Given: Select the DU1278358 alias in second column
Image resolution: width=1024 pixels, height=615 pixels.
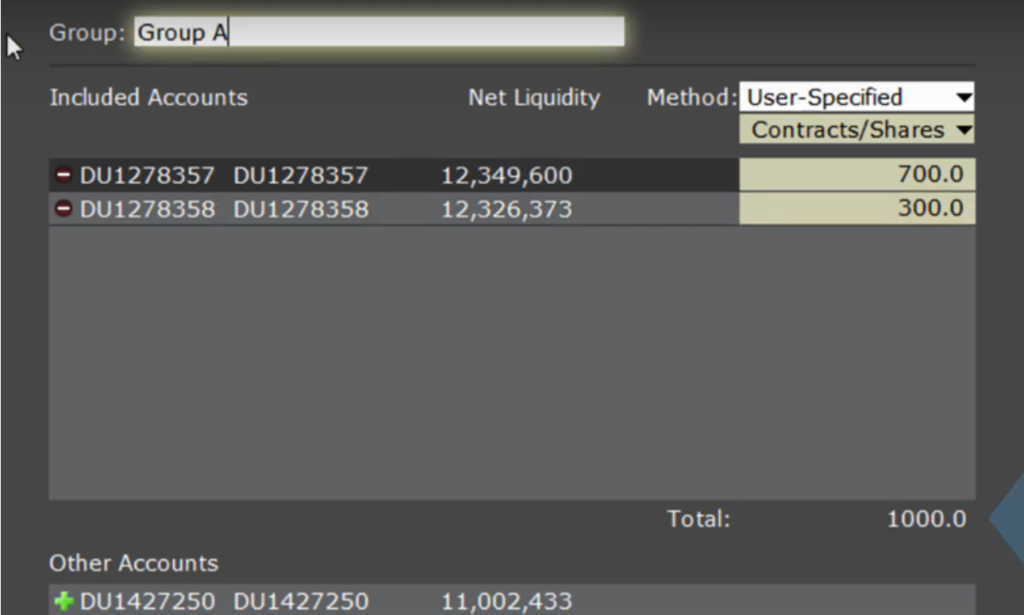Looking at the screenshot, I should tap(301, 209).
